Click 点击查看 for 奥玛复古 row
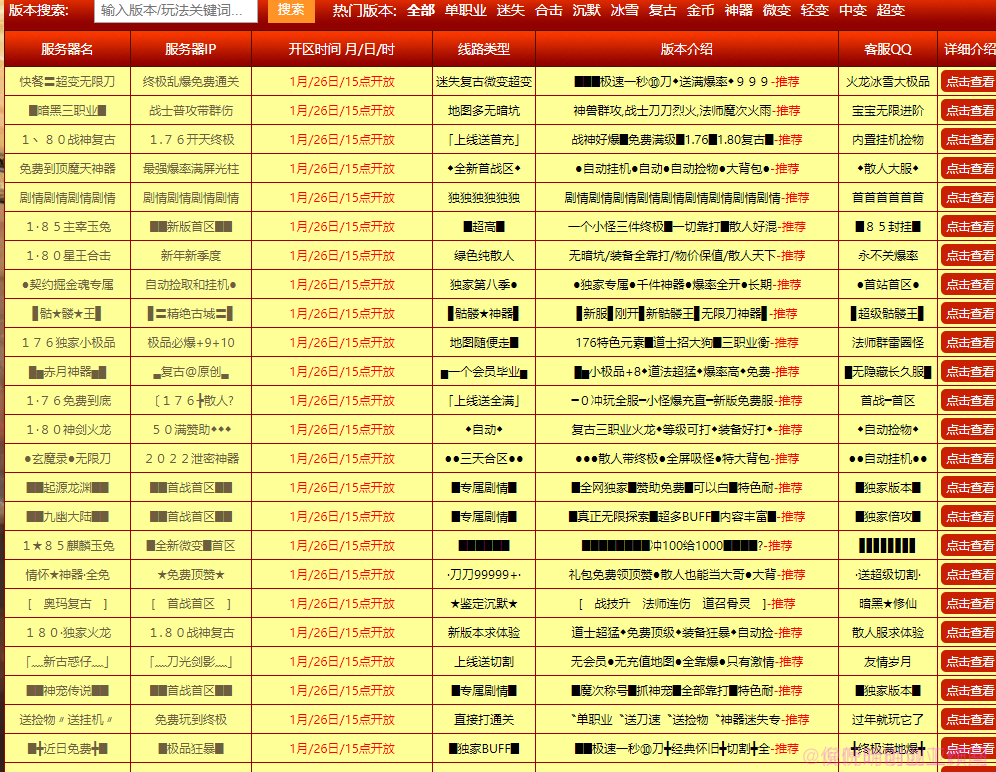The height and width of the screenshot is (772, 996). (x=969, y=604)
